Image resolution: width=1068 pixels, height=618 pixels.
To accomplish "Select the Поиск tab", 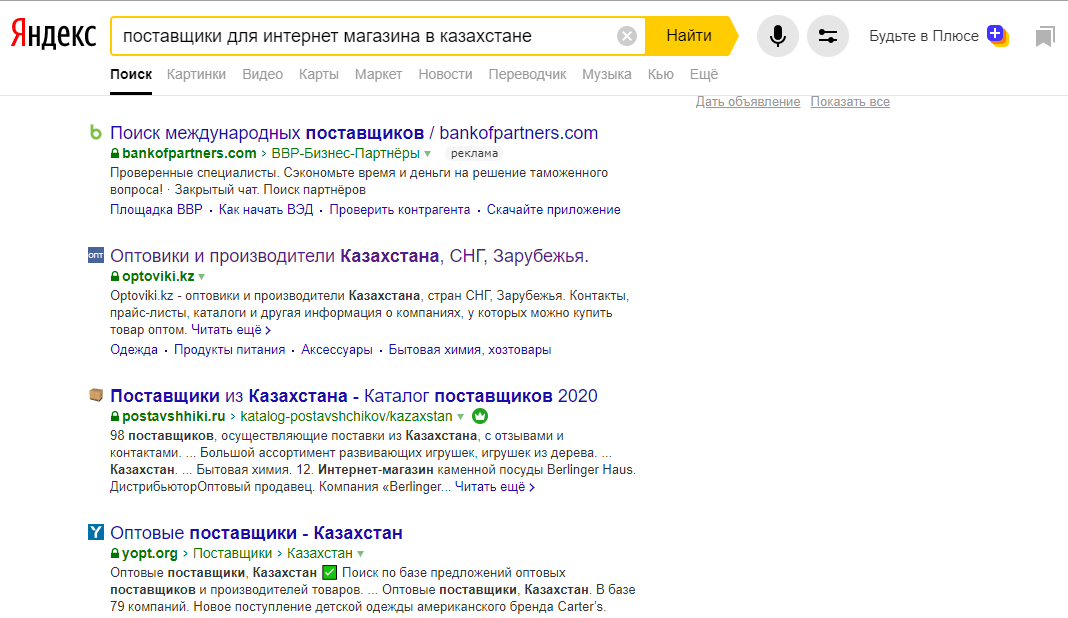I will point(131,74).
